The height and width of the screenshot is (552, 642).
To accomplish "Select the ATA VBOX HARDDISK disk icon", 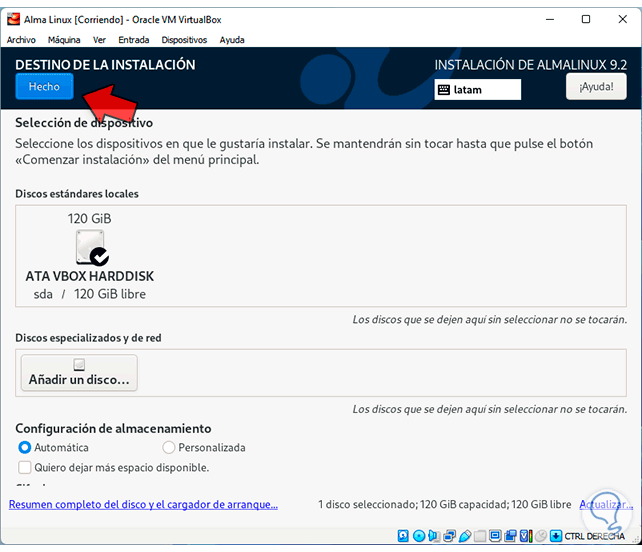I will coord(92,247).
